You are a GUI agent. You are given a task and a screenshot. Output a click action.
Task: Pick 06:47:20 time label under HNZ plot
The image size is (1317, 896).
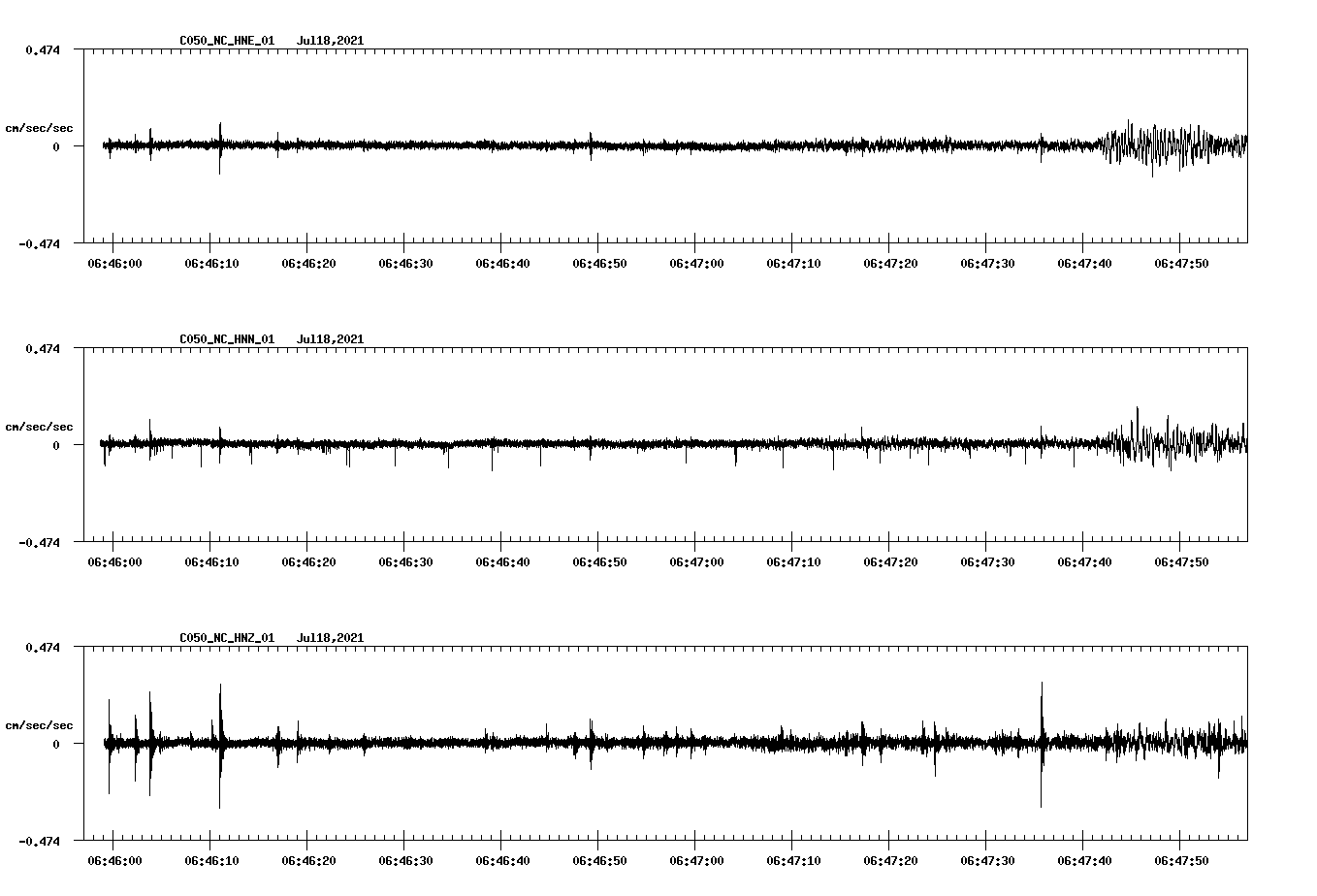click(x=890, y=861)
